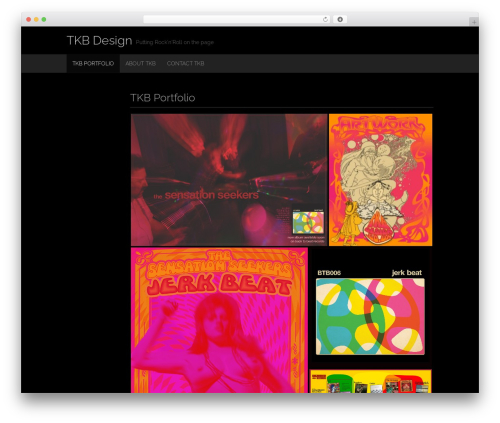Click the browser address bar
Screen dimensions: 500x423
pyautogui.click(x=237, y=19)
